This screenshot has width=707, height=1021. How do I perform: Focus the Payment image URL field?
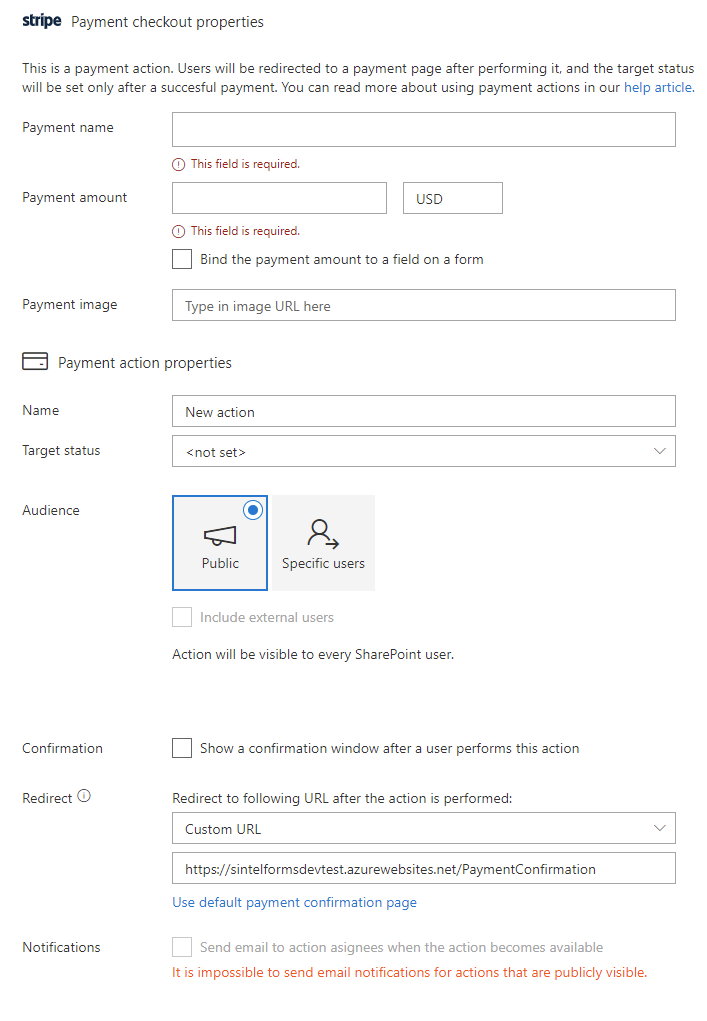(x=423, y=306)
